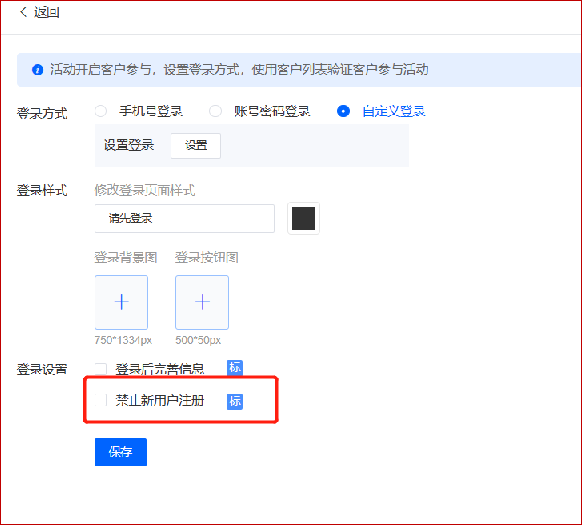Open the dark color swatch picker

303,219
